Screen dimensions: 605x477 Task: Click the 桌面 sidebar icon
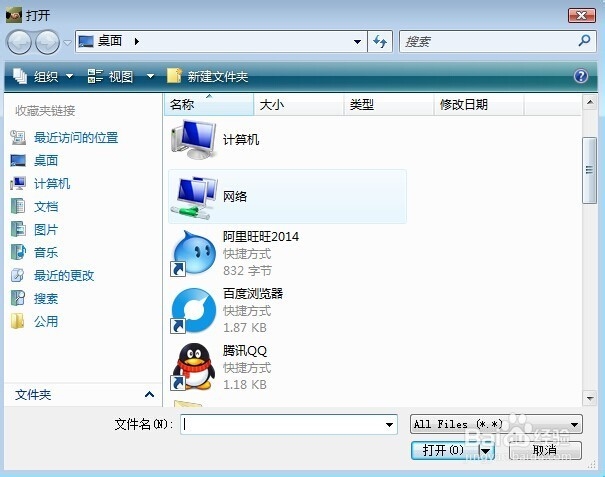(x=18, y=161)
